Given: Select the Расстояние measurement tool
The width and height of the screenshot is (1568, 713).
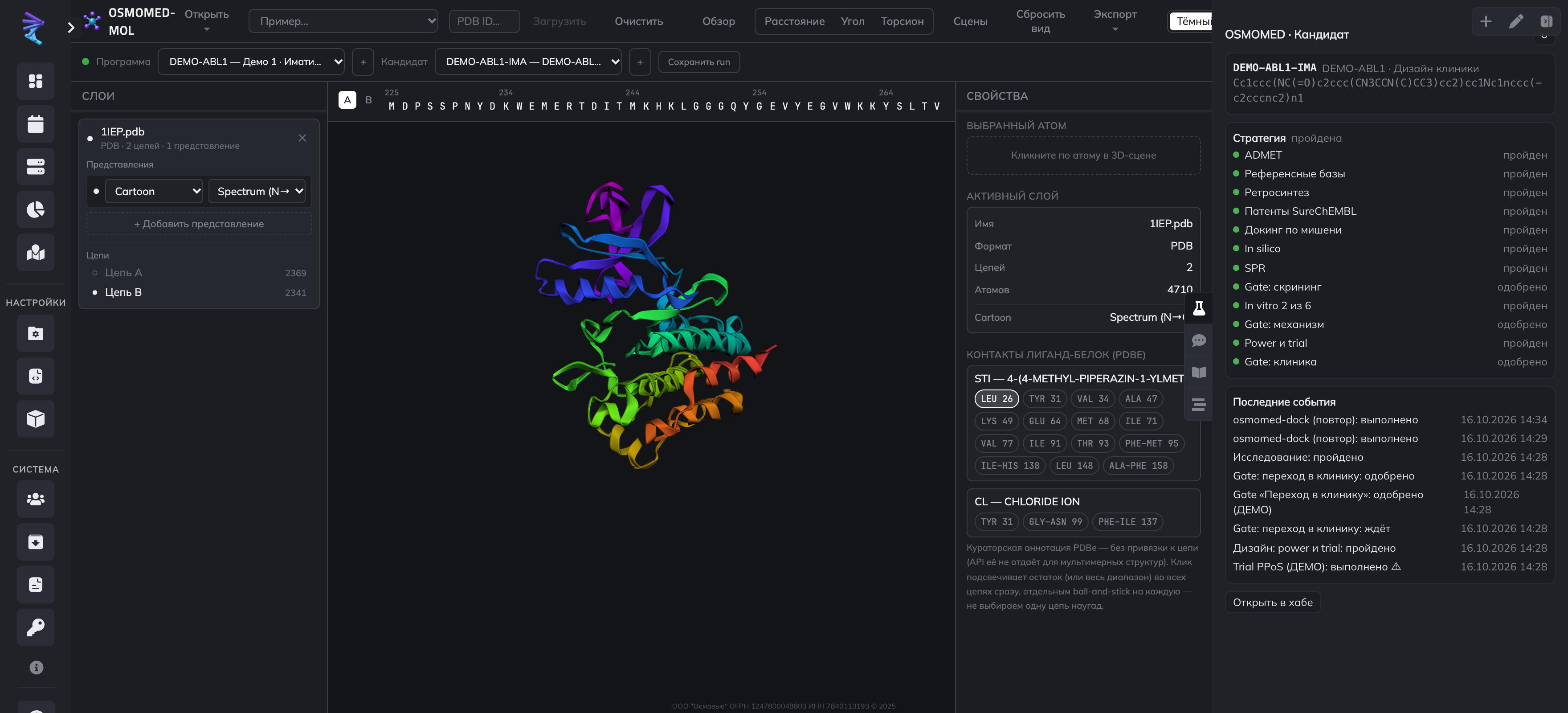Looking at the screenshot, I should (794, 21).
